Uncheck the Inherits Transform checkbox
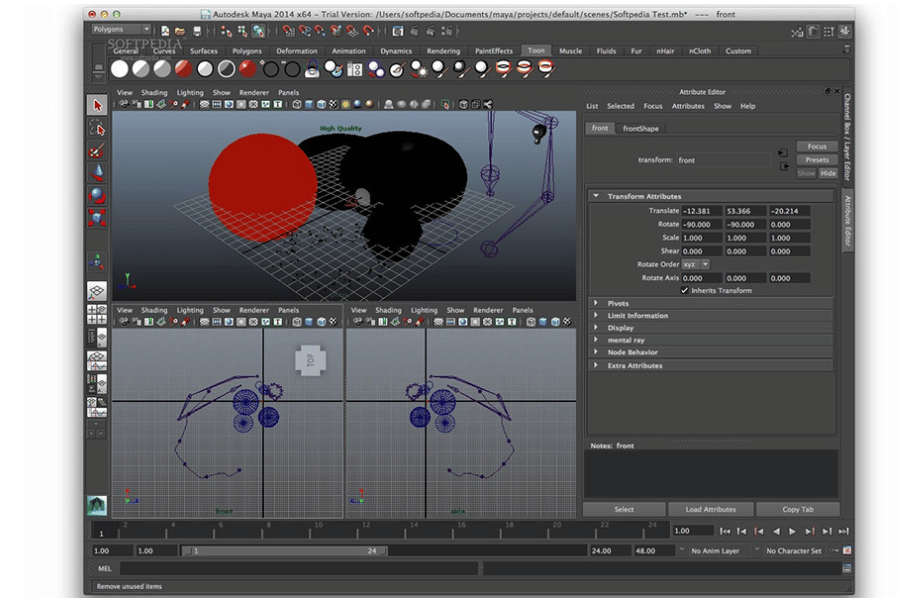The height and width of the screenshot is (600, 900). pos(685,291)
